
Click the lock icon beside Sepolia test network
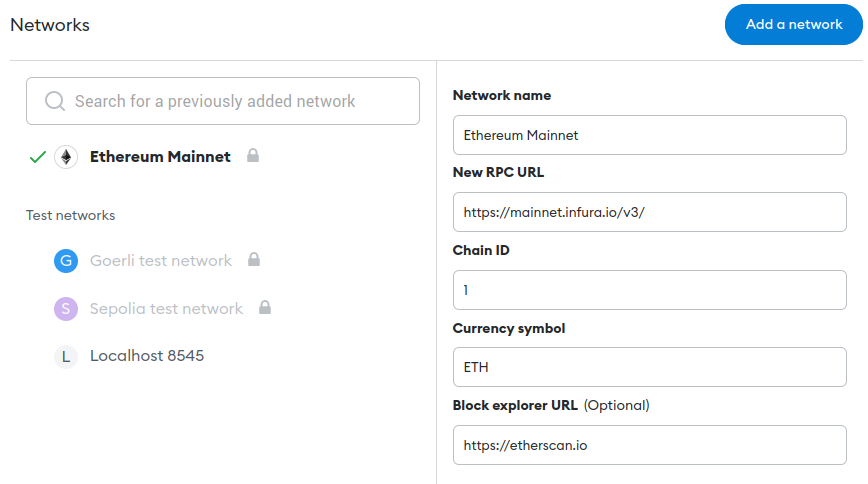point(265,307)
